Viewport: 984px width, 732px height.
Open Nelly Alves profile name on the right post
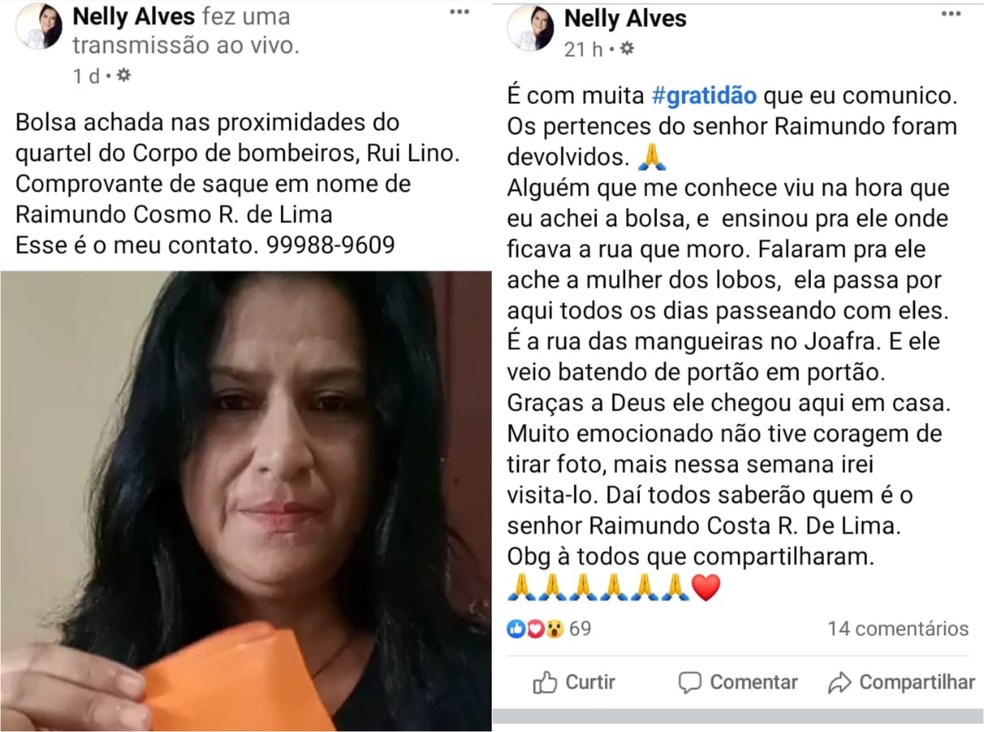click(625, 18)
